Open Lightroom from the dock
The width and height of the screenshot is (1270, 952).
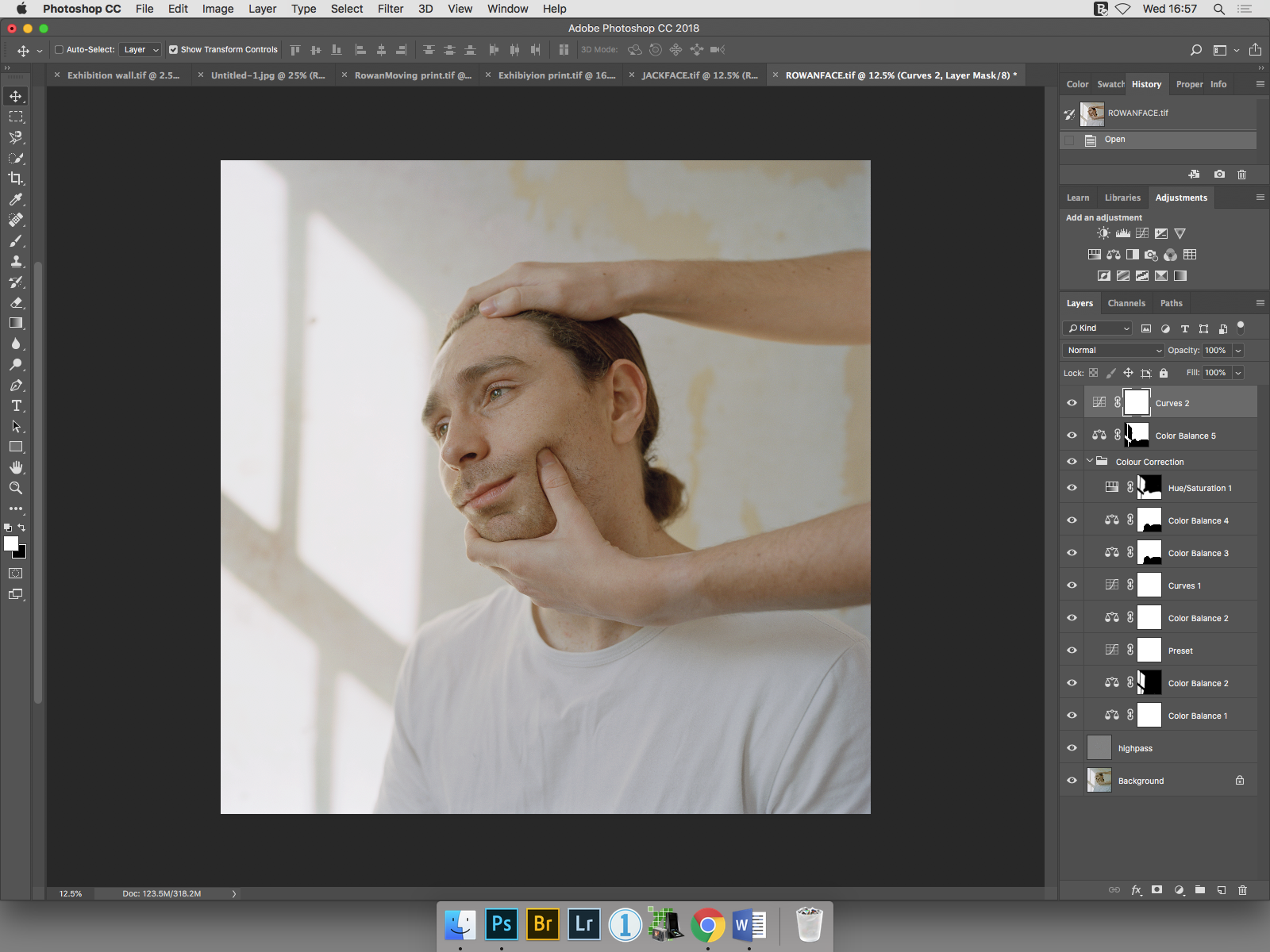click(x=584, y=924)
